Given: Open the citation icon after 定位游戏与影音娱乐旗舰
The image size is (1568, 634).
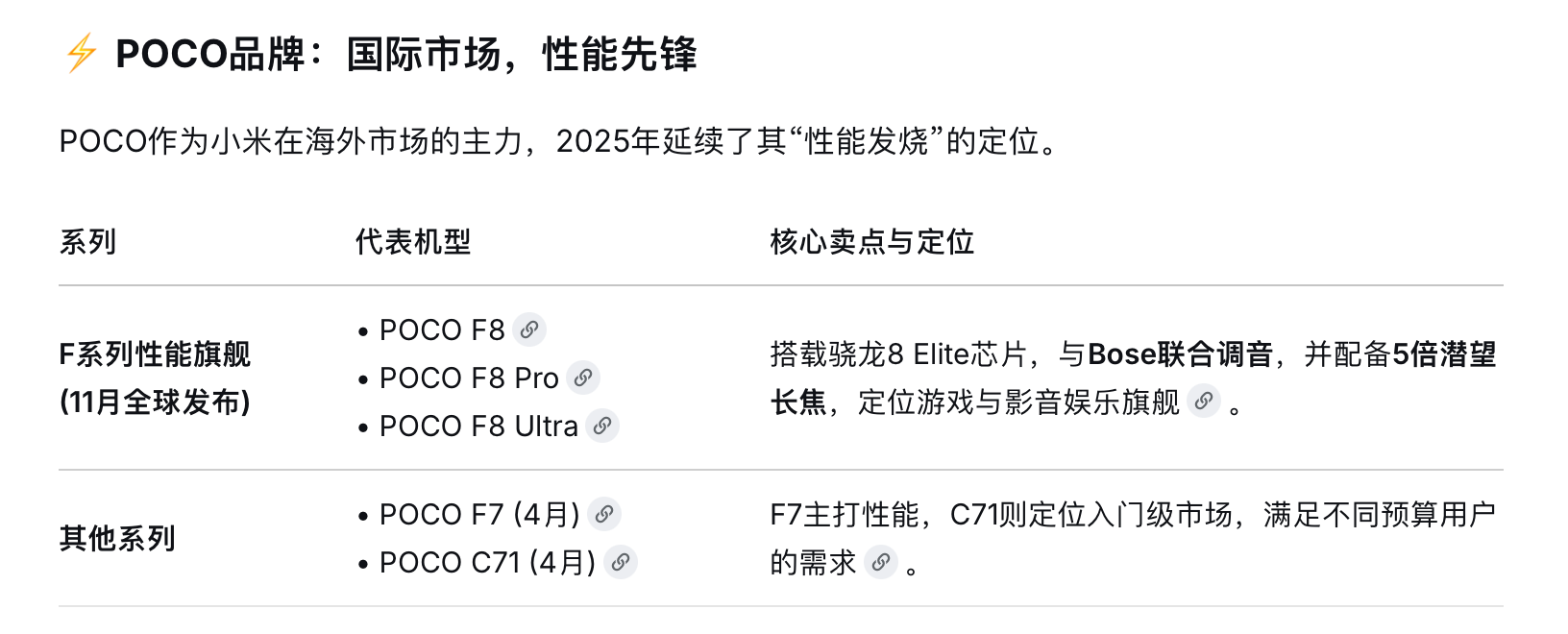Looking at the screenshot, I should (1204, 402).
